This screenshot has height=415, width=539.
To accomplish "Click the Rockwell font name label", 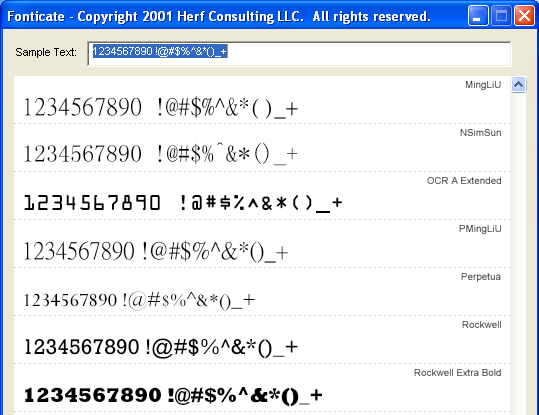I will click(481, 325).
